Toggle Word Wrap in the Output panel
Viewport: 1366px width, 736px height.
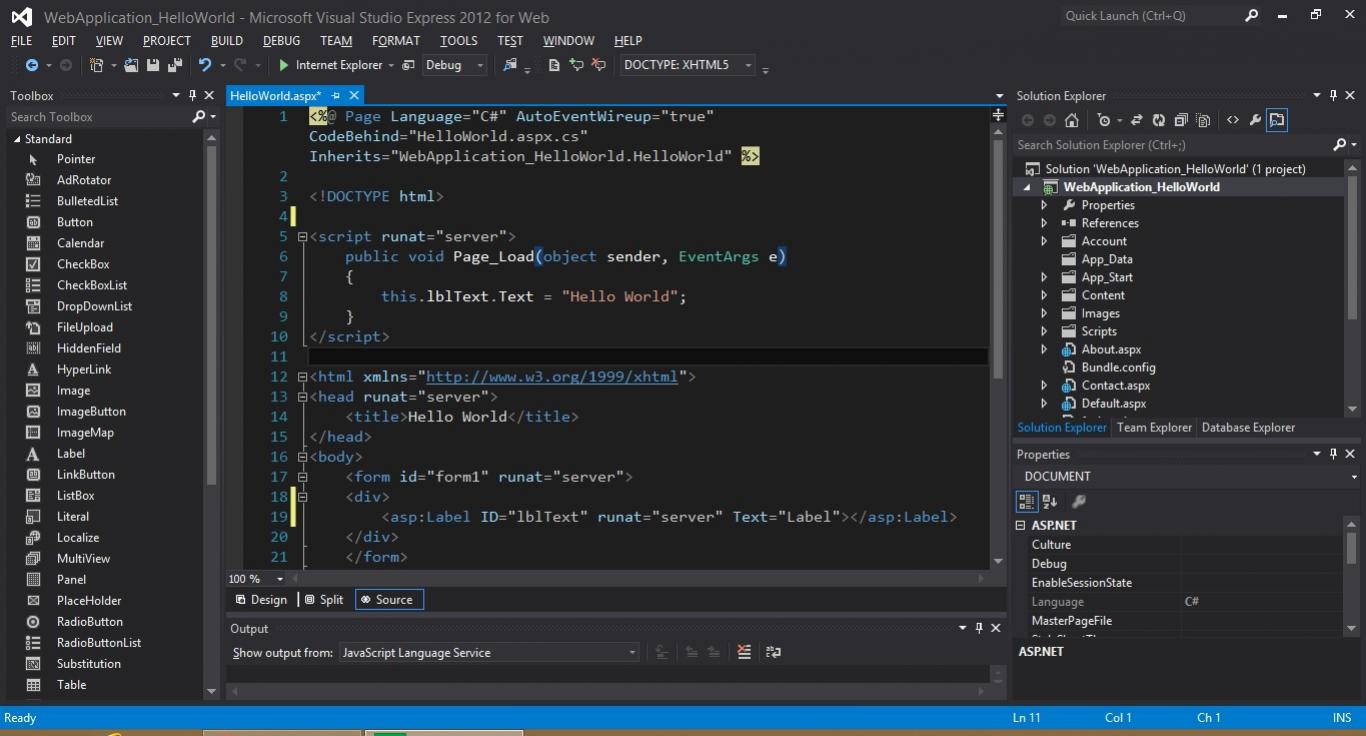click(773, 652)
